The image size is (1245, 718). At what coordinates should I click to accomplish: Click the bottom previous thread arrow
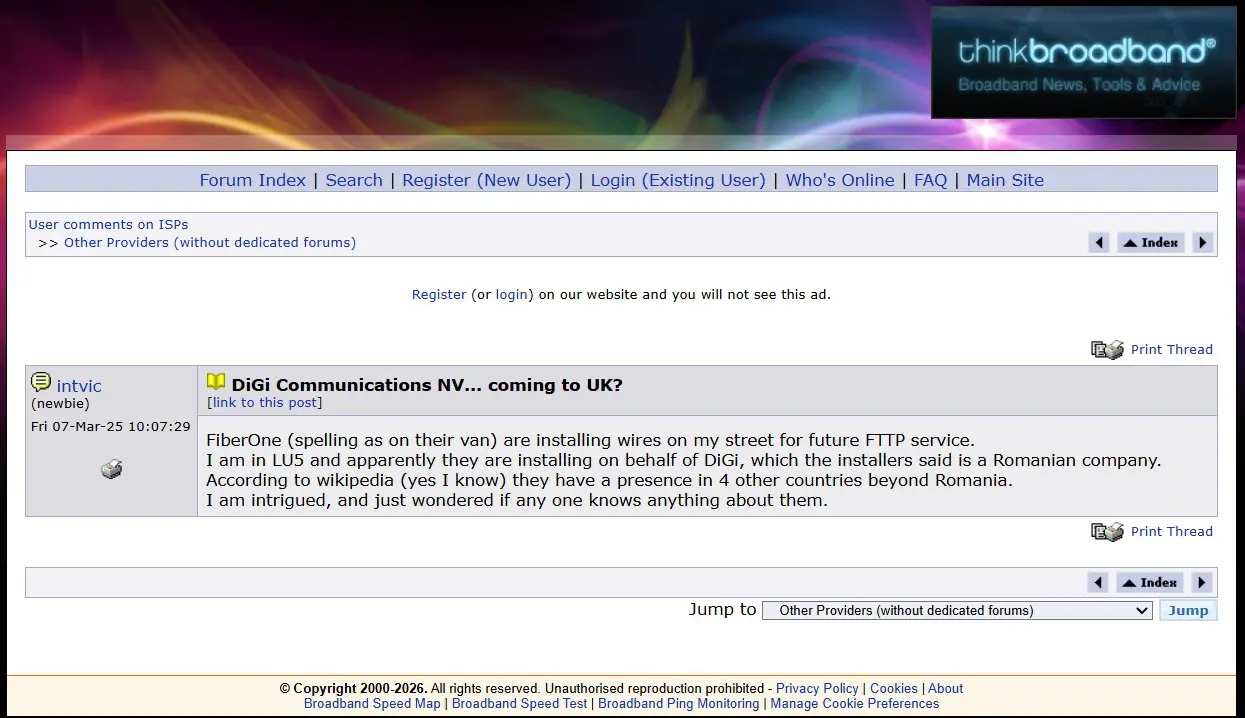[1098, 583]
